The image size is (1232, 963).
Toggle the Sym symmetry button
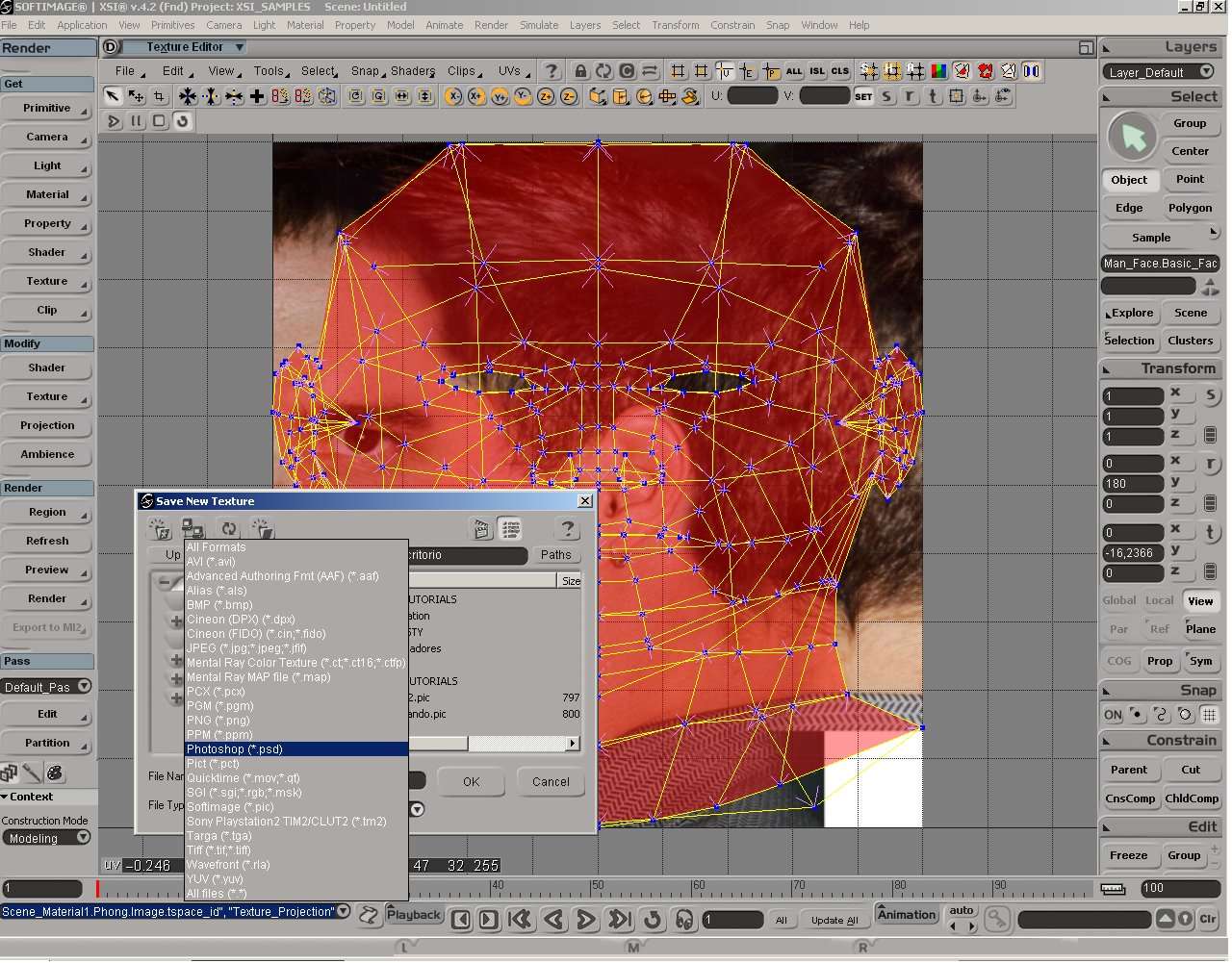point(1200,661)
